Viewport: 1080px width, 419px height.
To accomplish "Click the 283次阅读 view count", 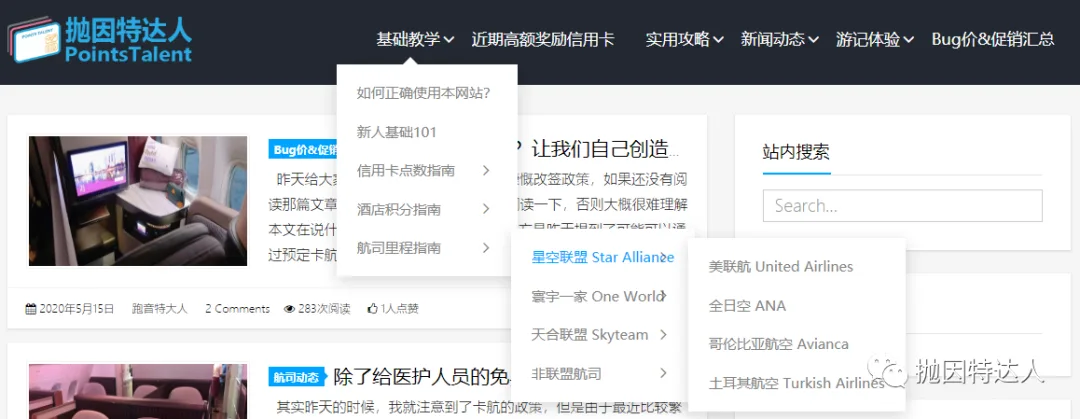I will pos(324,309).
